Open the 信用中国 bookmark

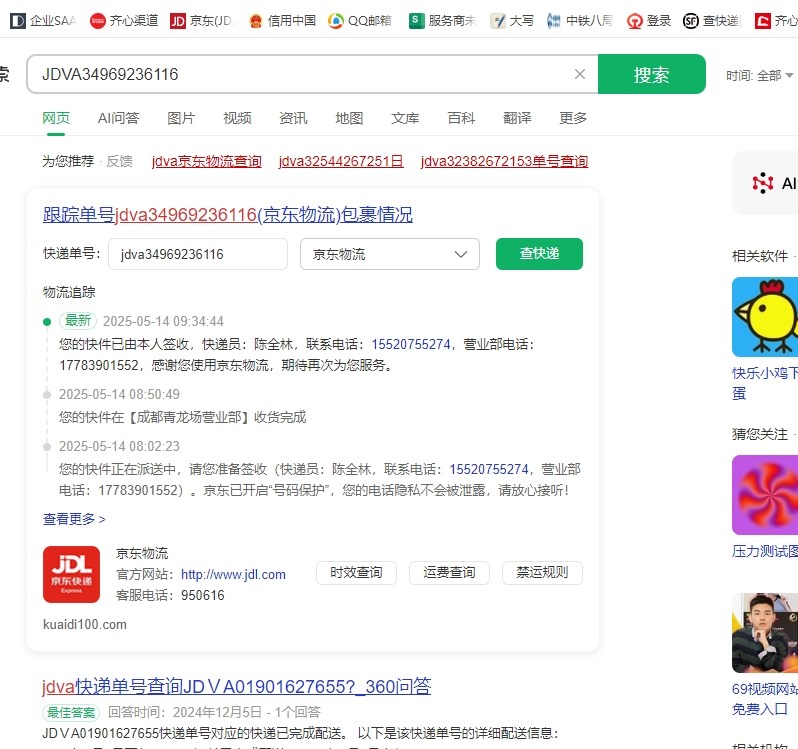(x=282, y=21)
